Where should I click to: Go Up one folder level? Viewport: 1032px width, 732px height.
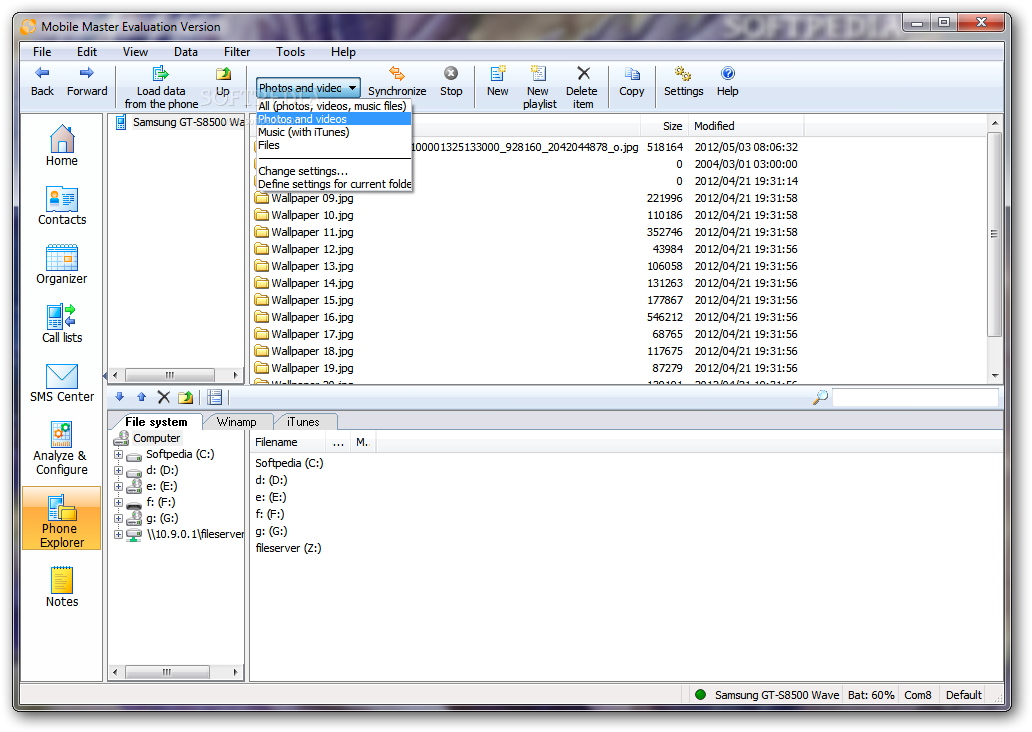pyautogui.click(x=223, y=81)
